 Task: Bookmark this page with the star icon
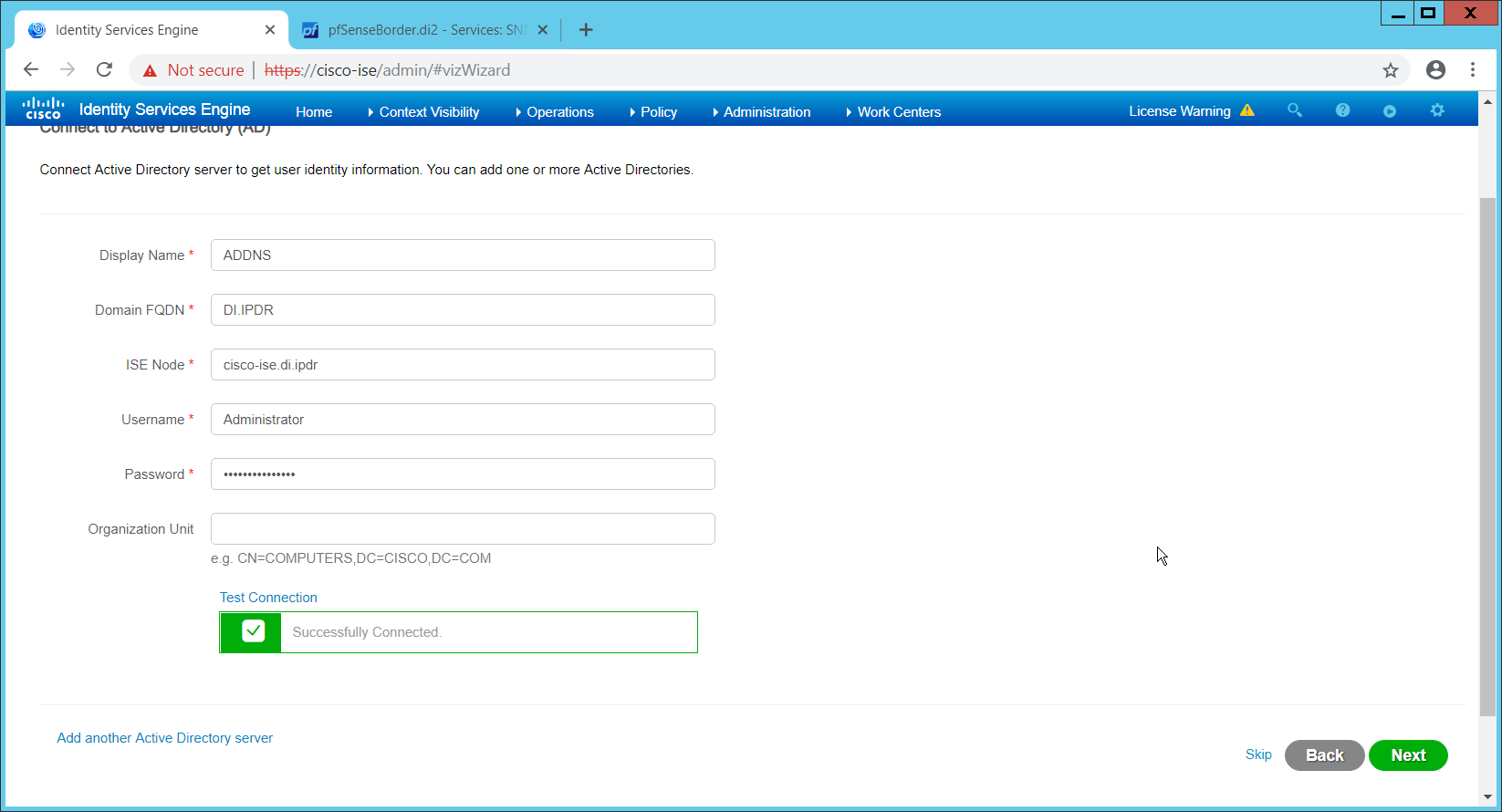1390,70
